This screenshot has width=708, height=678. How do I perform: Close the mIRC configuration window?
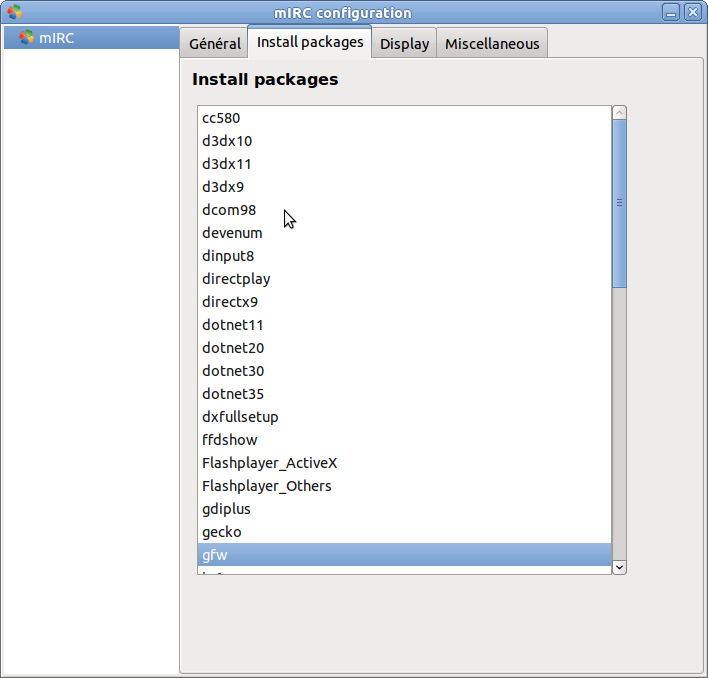point(693,12)
